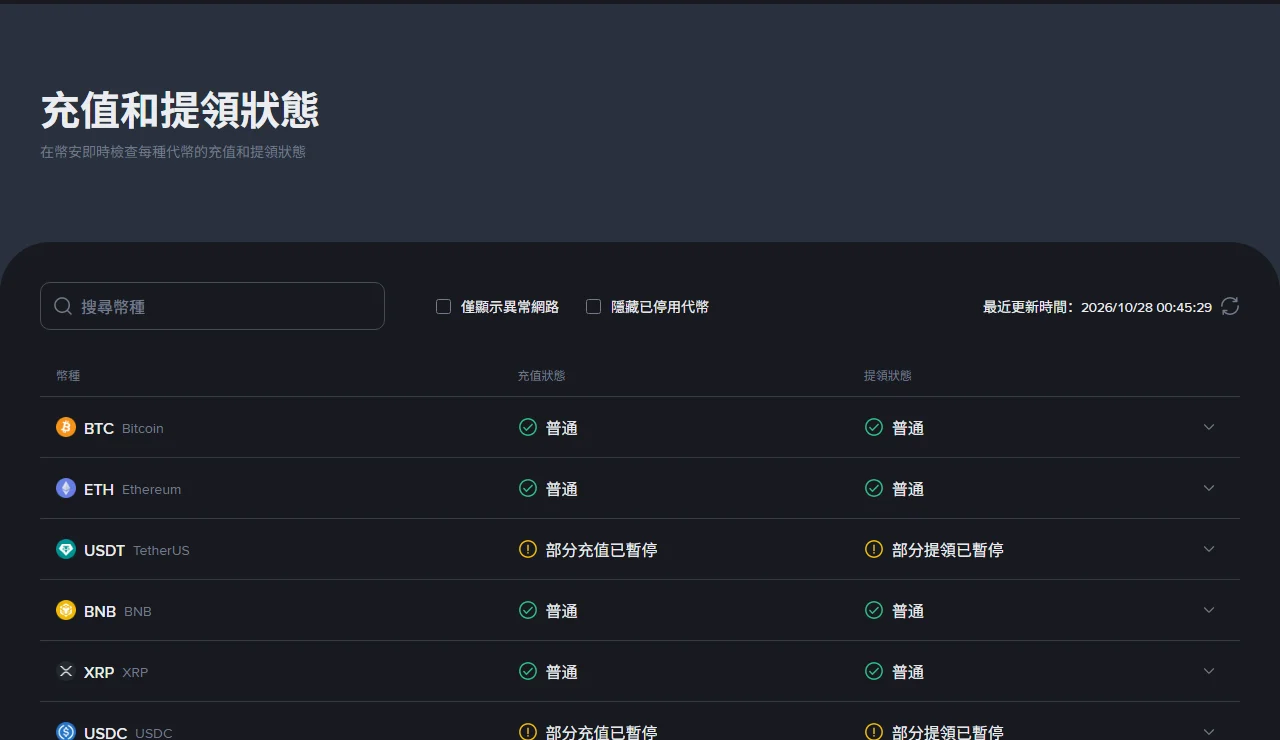Expand the ETH Ethereum row chevron

[1209, 488]
